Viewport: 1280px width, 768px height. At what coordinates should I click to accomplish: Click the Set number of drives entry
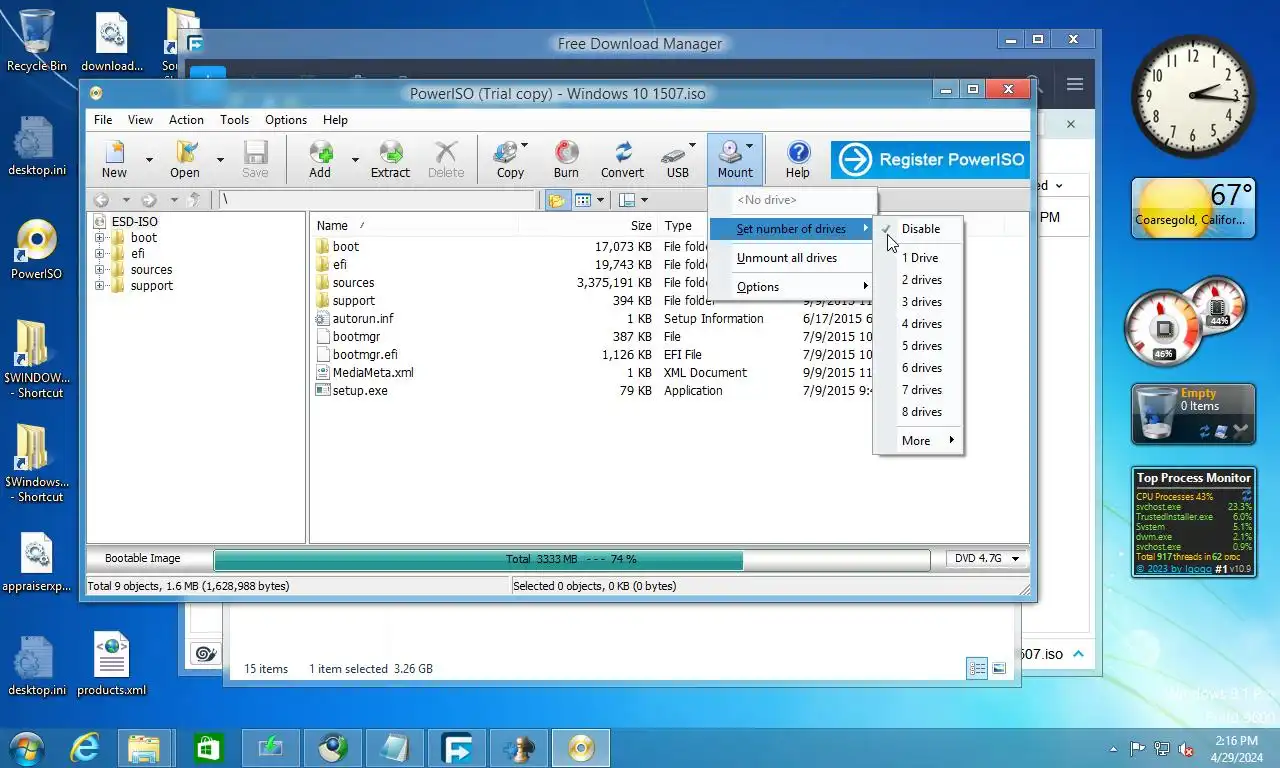(792, 229)
